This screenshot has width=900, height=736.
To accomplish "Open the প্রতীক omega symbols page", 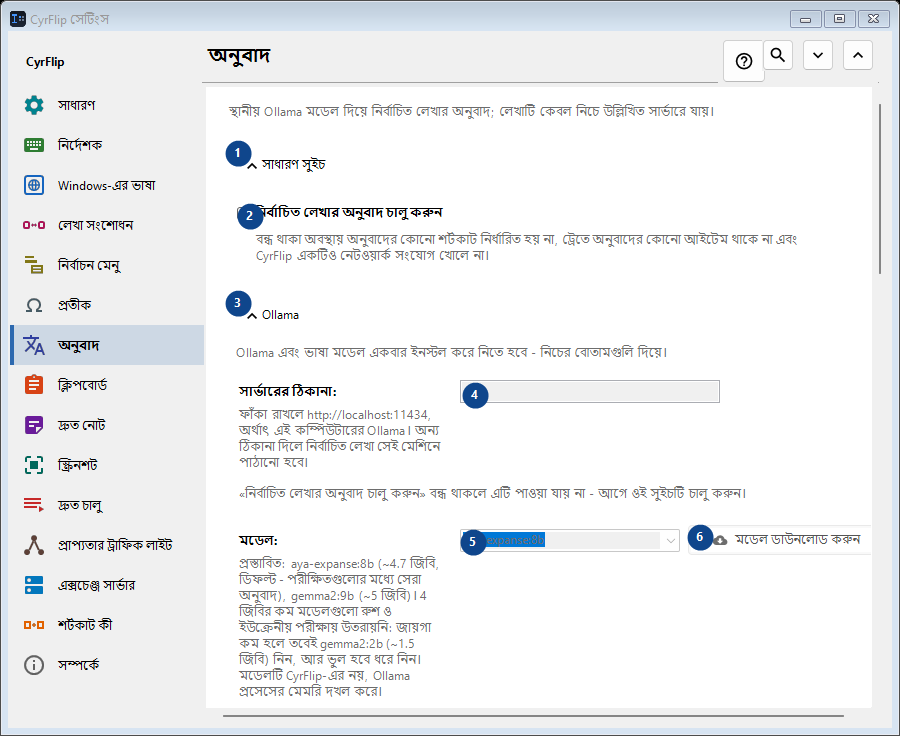I will point(107,305).
